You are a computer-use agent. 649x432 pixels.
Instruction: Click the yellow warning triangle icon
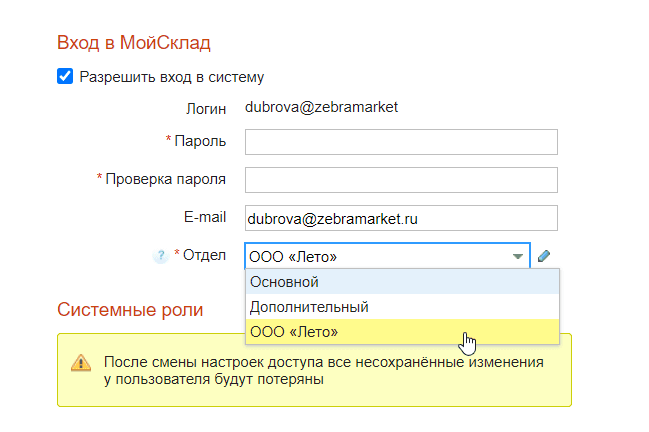[80, 362]
